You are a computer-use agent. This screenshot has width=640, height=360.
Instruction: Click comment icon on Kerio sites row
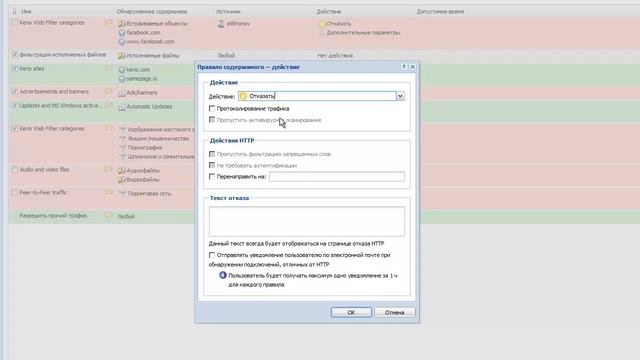point(109,69)
